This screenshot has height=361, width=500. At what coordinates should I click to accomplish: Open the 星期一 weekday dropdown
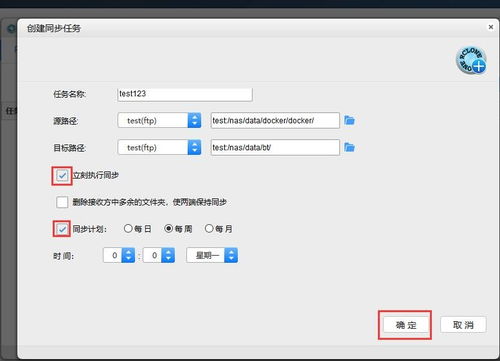click(x=212, y=255)
